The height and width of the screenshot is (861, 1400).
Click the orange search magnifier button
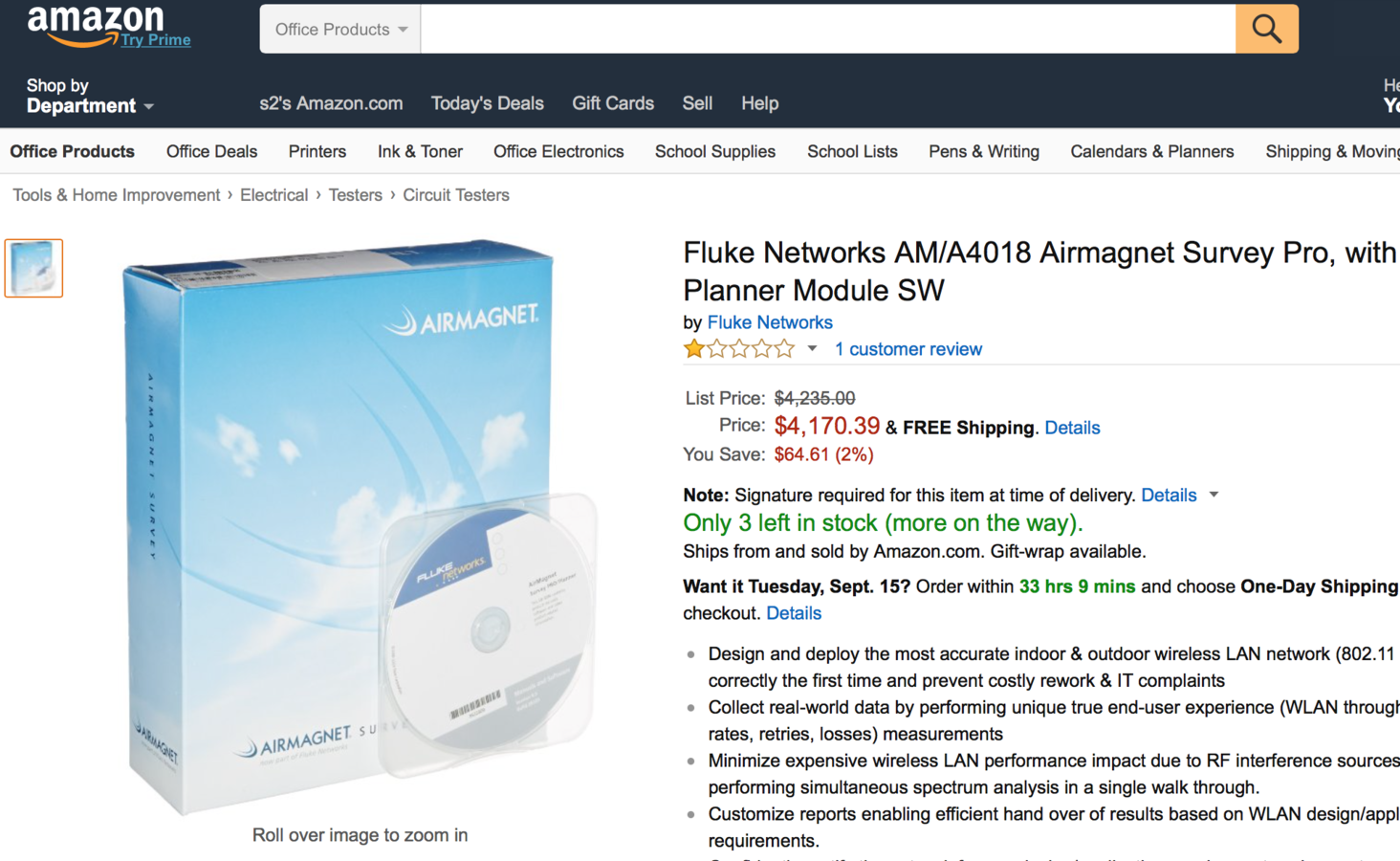(x=1266, y=29)
